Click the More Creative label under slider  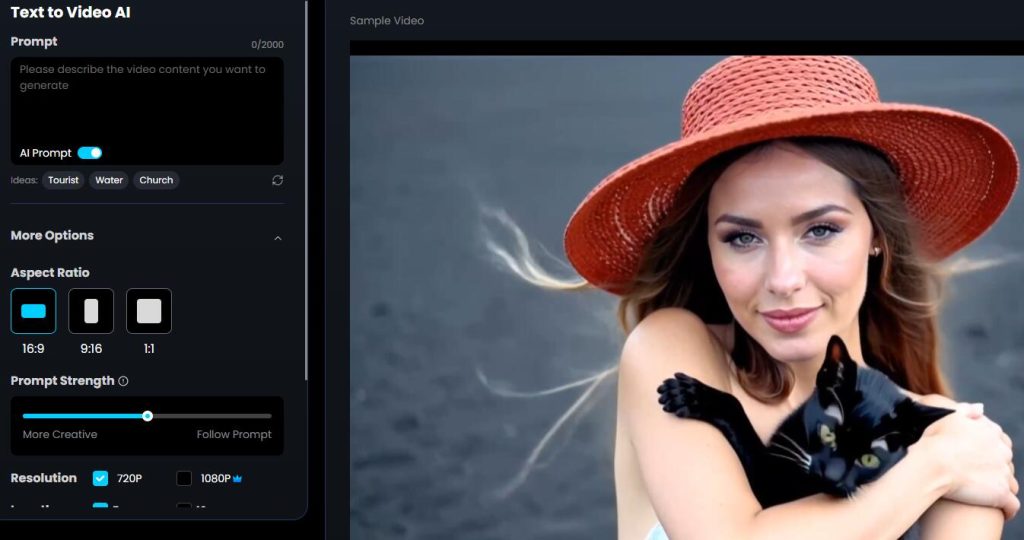pos(60,435)
